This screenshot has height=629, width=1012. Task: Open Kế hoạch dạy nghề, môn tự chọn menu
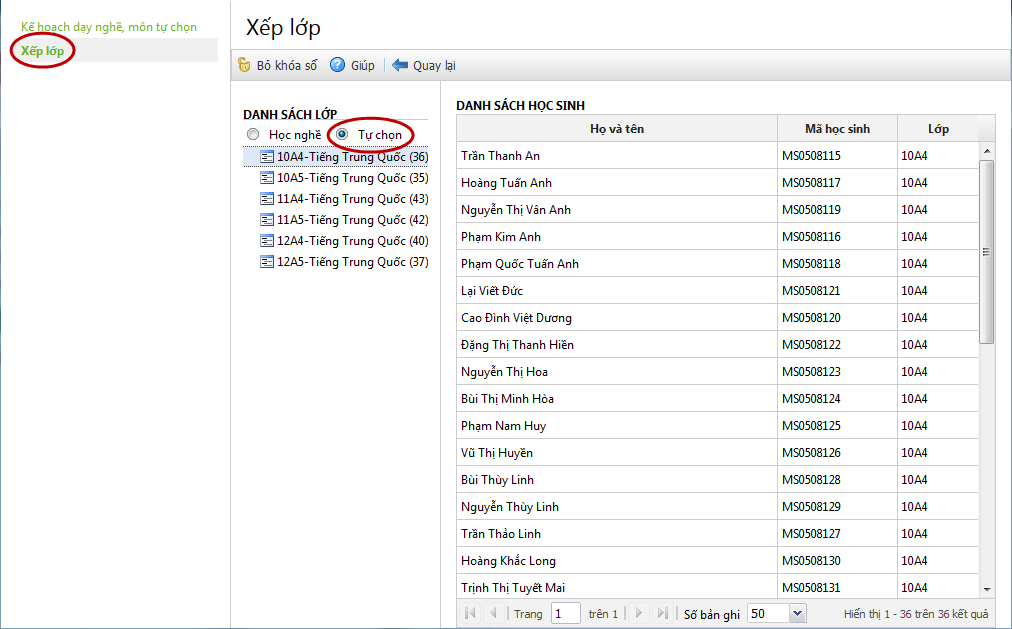click(x=108, y=26)
